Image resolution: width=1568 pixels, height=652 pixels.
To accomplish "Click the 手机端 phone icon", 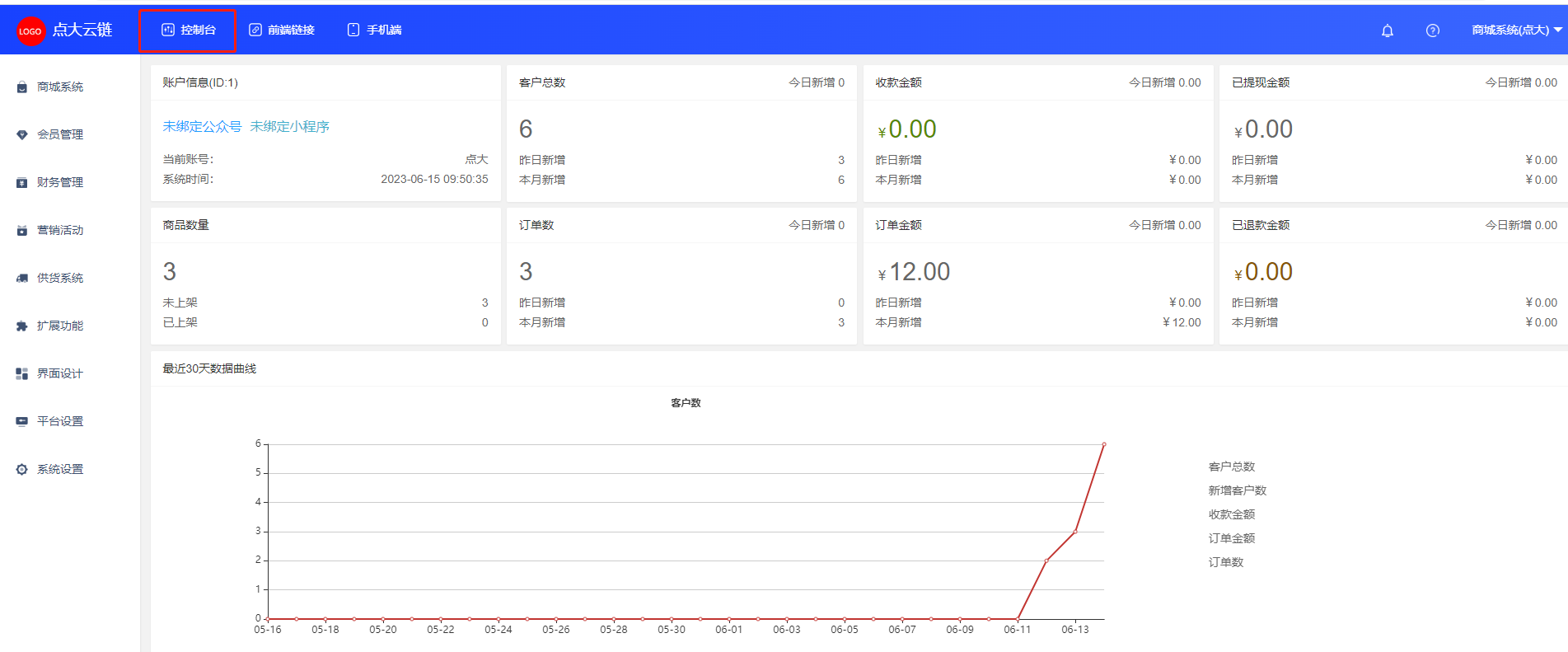I will (353, 30).
